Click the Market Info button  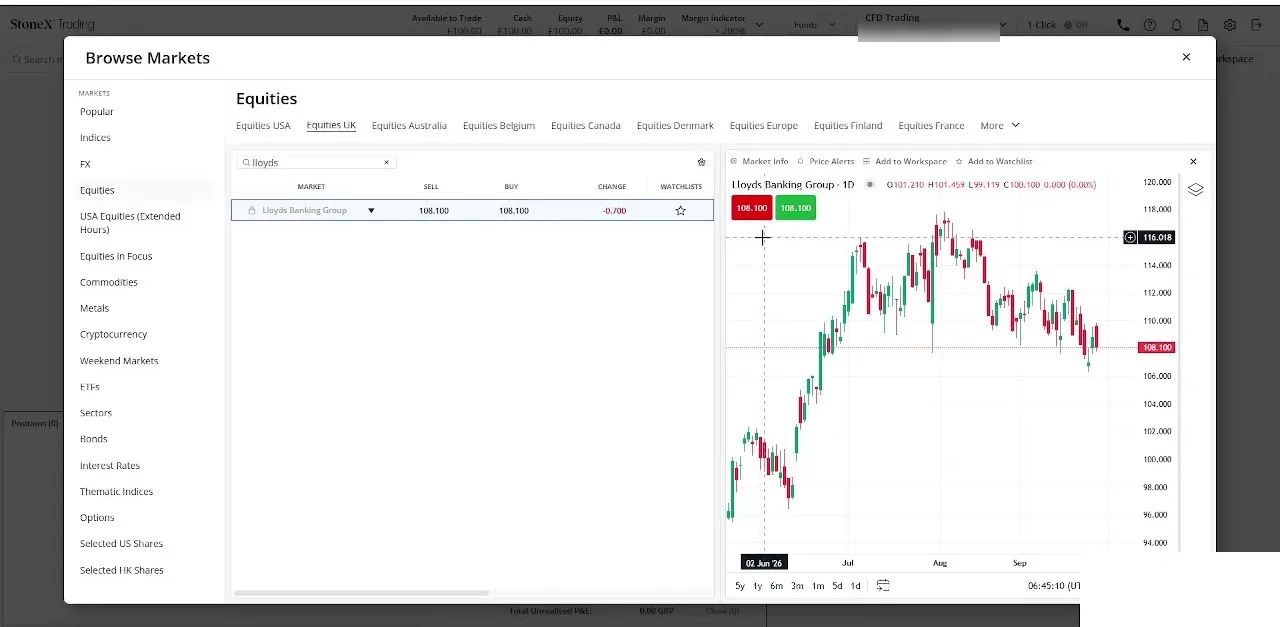759,161
